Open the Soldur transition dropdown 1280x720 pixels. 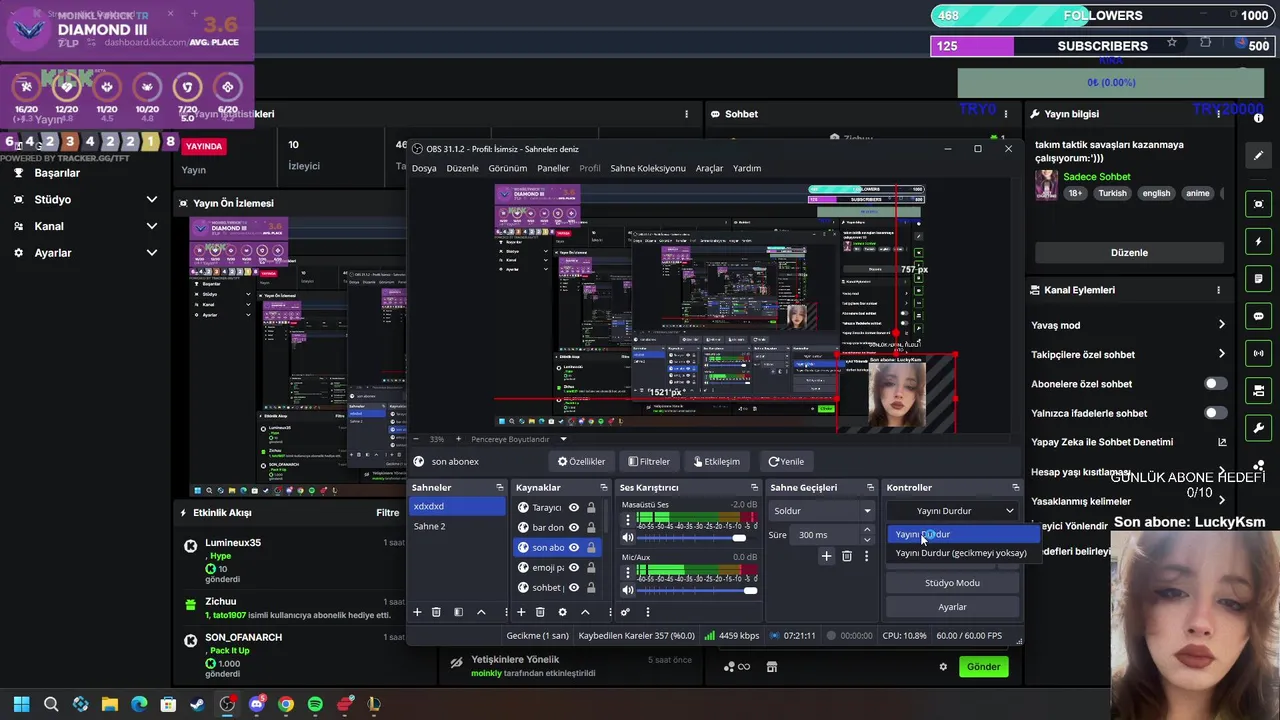(821, 511)
